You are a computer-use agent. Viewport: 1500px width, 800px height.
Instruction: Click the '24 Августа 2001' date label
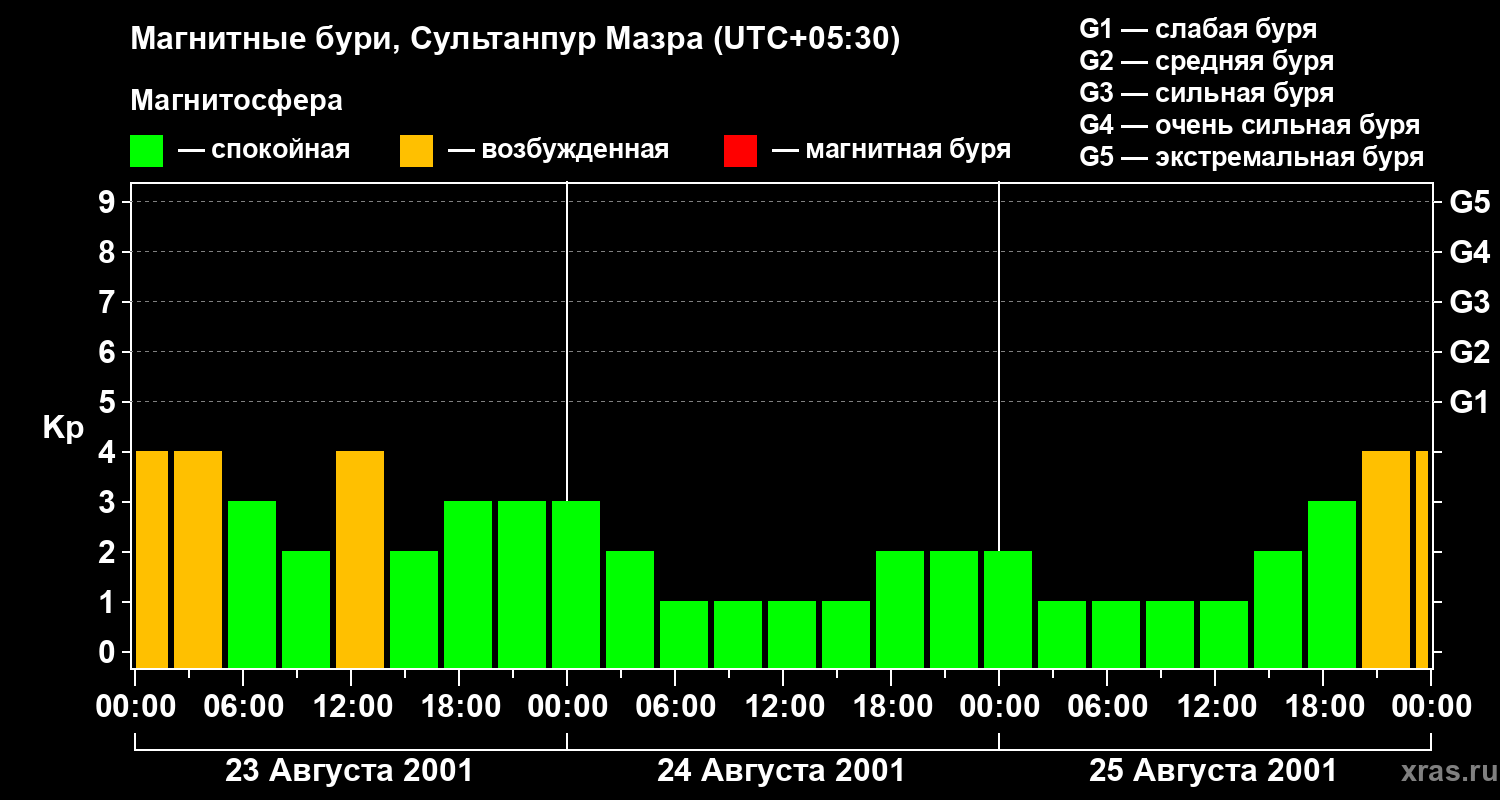coord(781,771)
